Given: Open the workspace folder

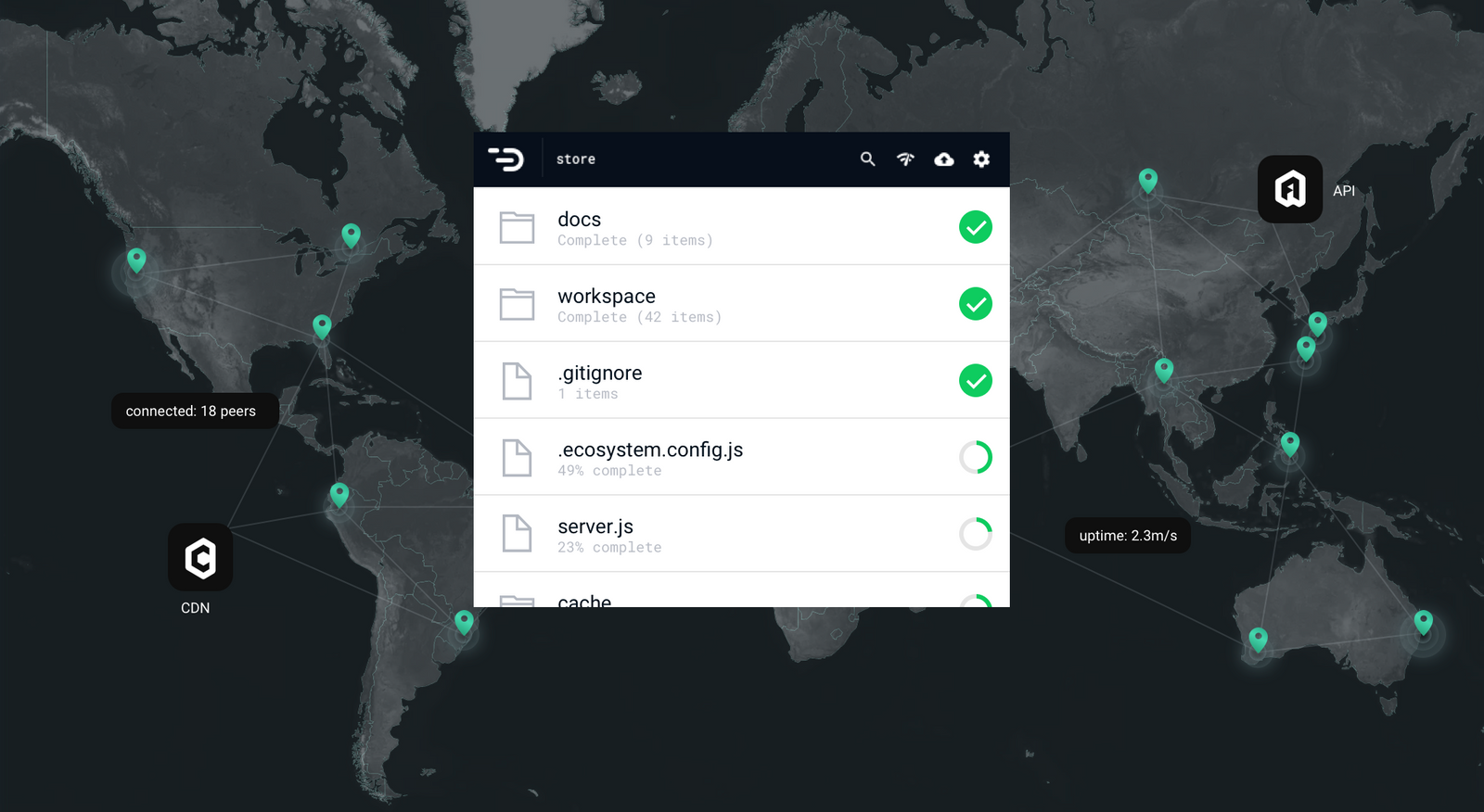Looking at the screenshot, I should point(607,297).
